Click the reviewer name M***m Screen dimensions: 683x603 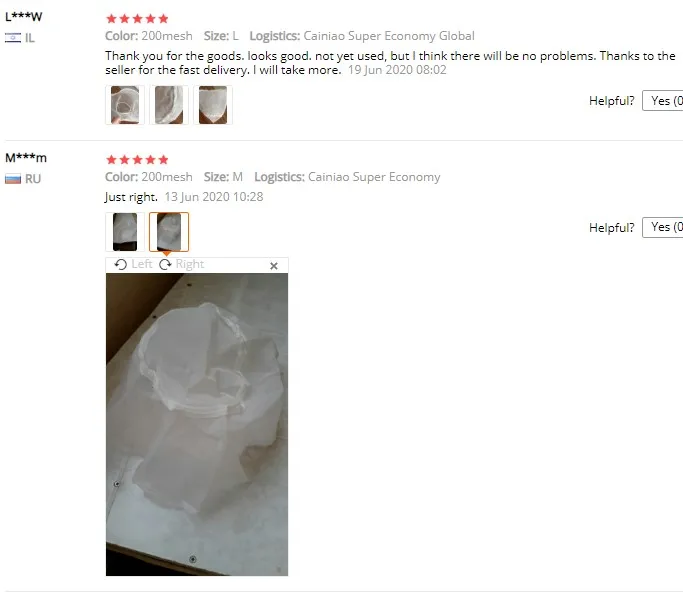click(x=26, y=158)
